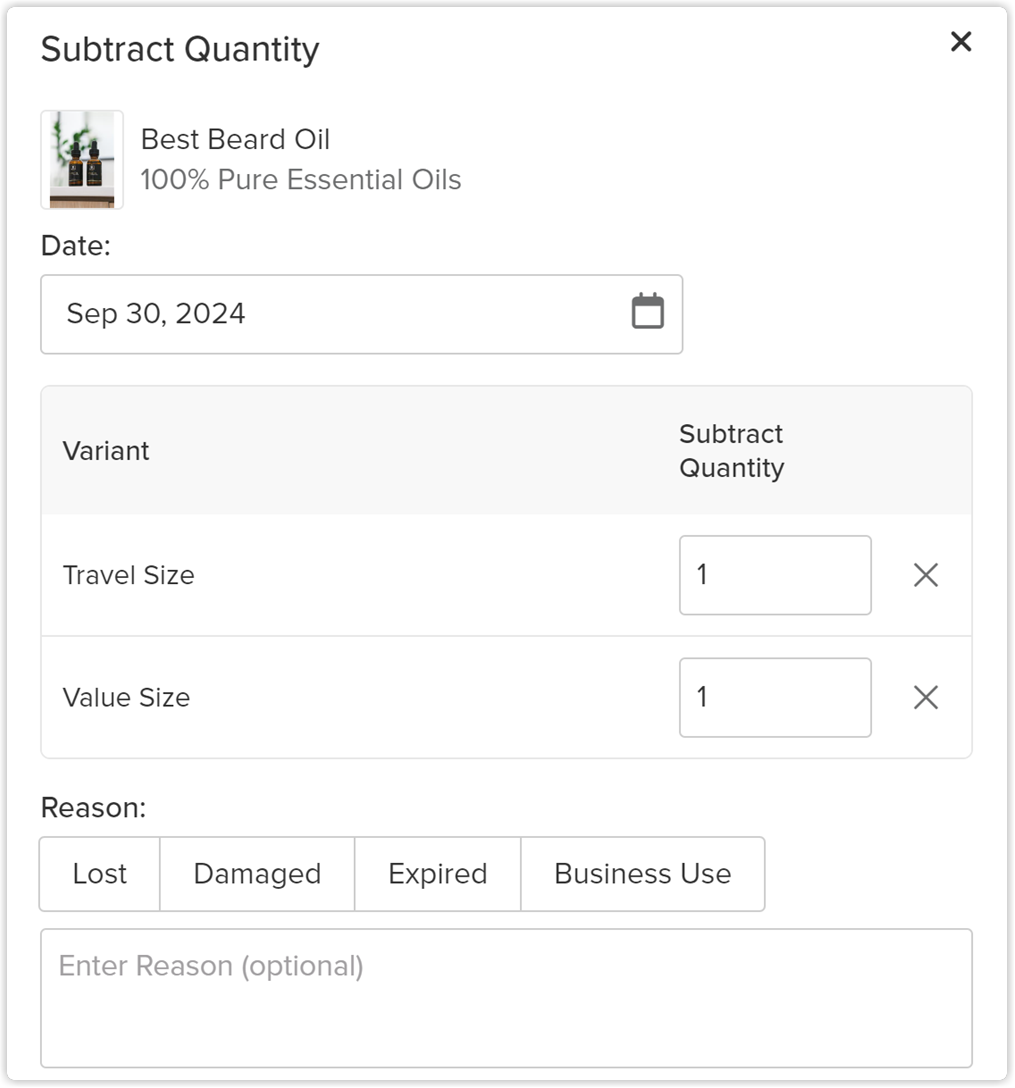Viewport: 1015px width, 1088px height.
Task: Click the Travel Size variant label
Action: click(x=128, y=575)
